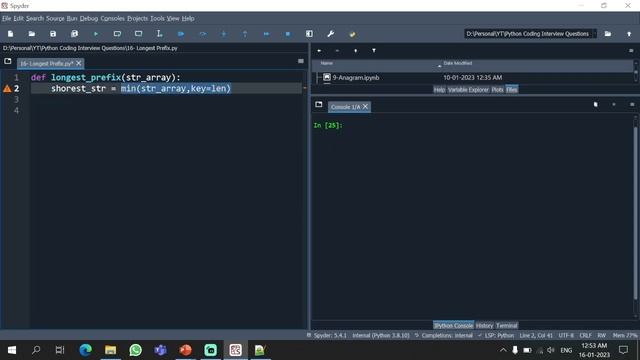
Task: Click the debugger Step over icon
Action: pyautogui.click(x=202, y=34)
